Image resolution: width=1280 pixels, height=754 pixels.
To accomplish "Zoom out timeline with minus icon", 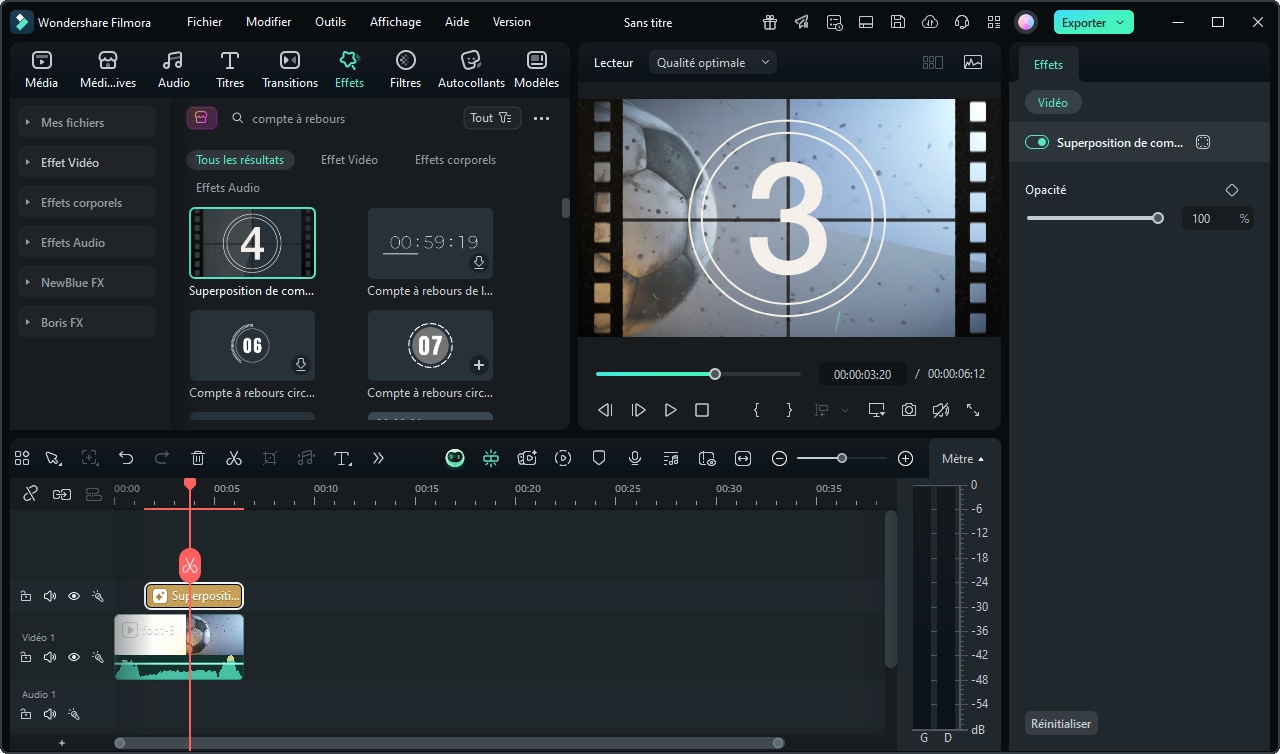I will point(779,458).
